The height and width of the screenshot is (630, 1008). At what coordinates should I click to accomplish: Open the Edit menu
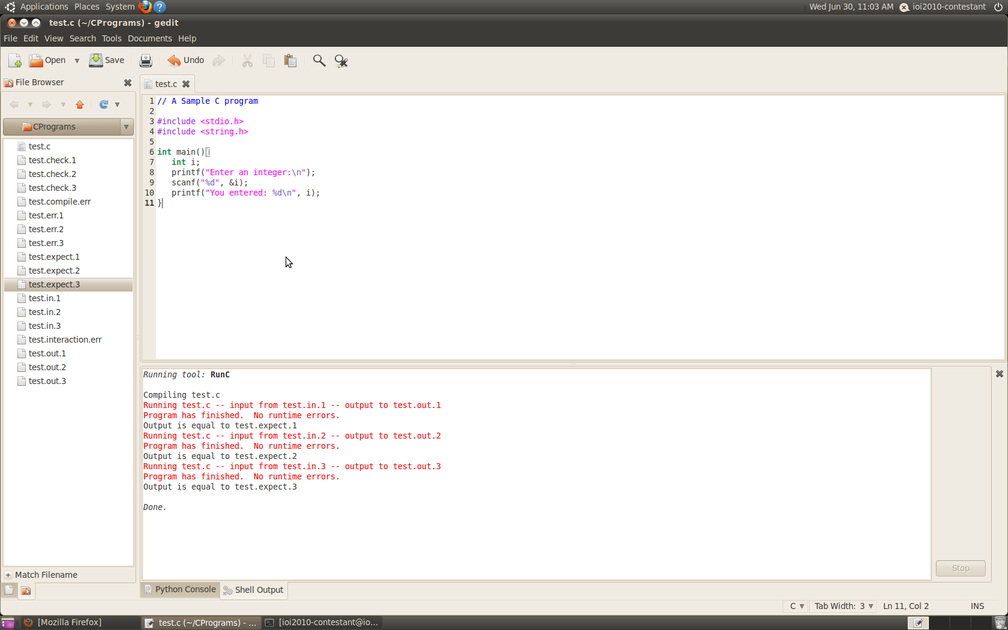click(31, 39)
